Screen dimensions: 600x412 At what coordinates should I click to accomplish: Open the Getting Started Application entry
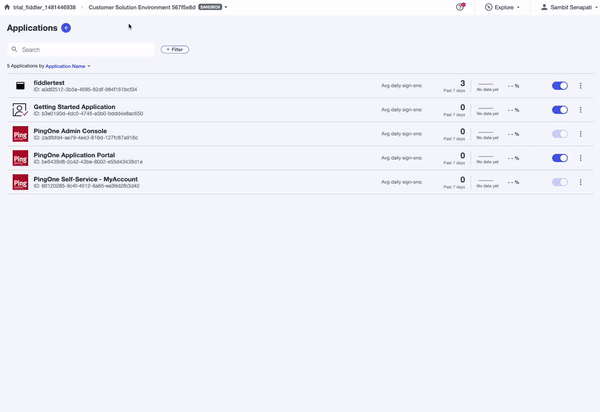[x=74, y=107]
